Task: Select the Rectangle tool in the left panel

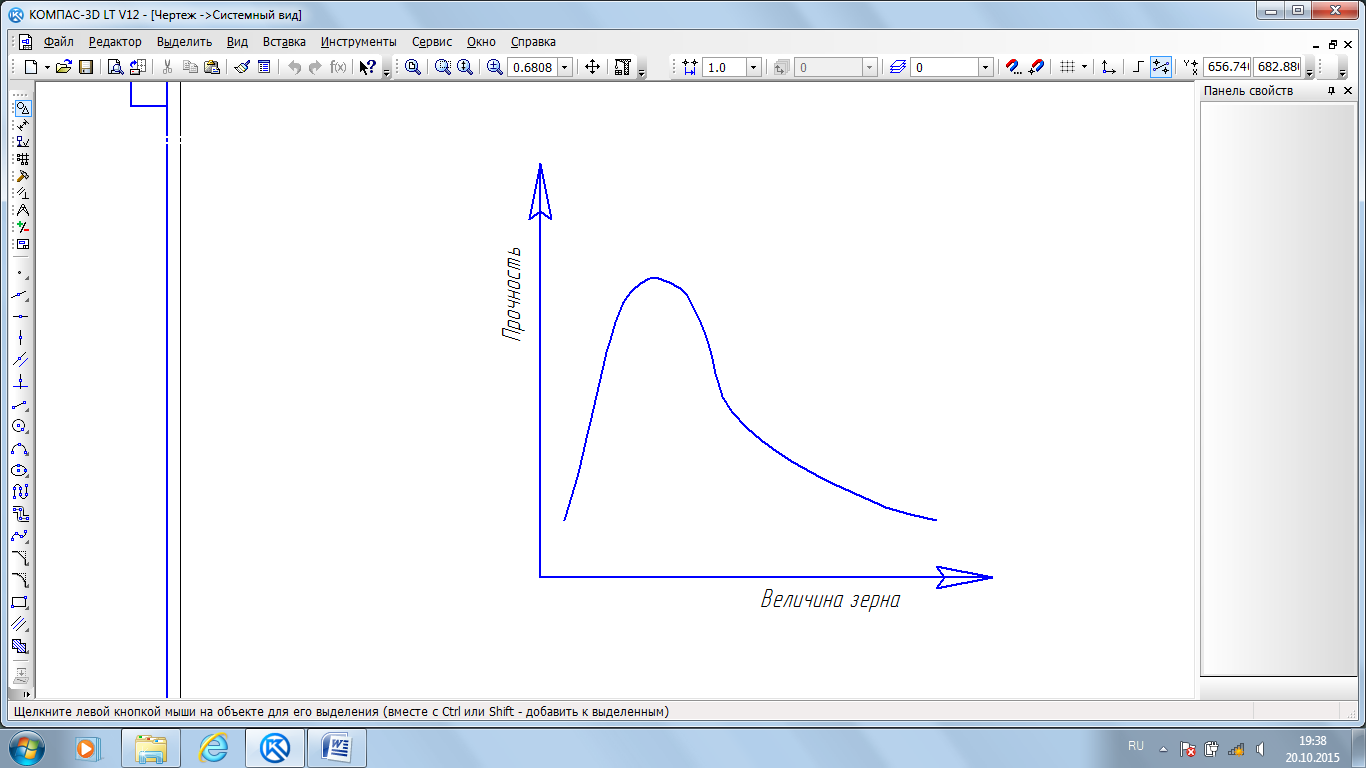Action: [21, 602]
